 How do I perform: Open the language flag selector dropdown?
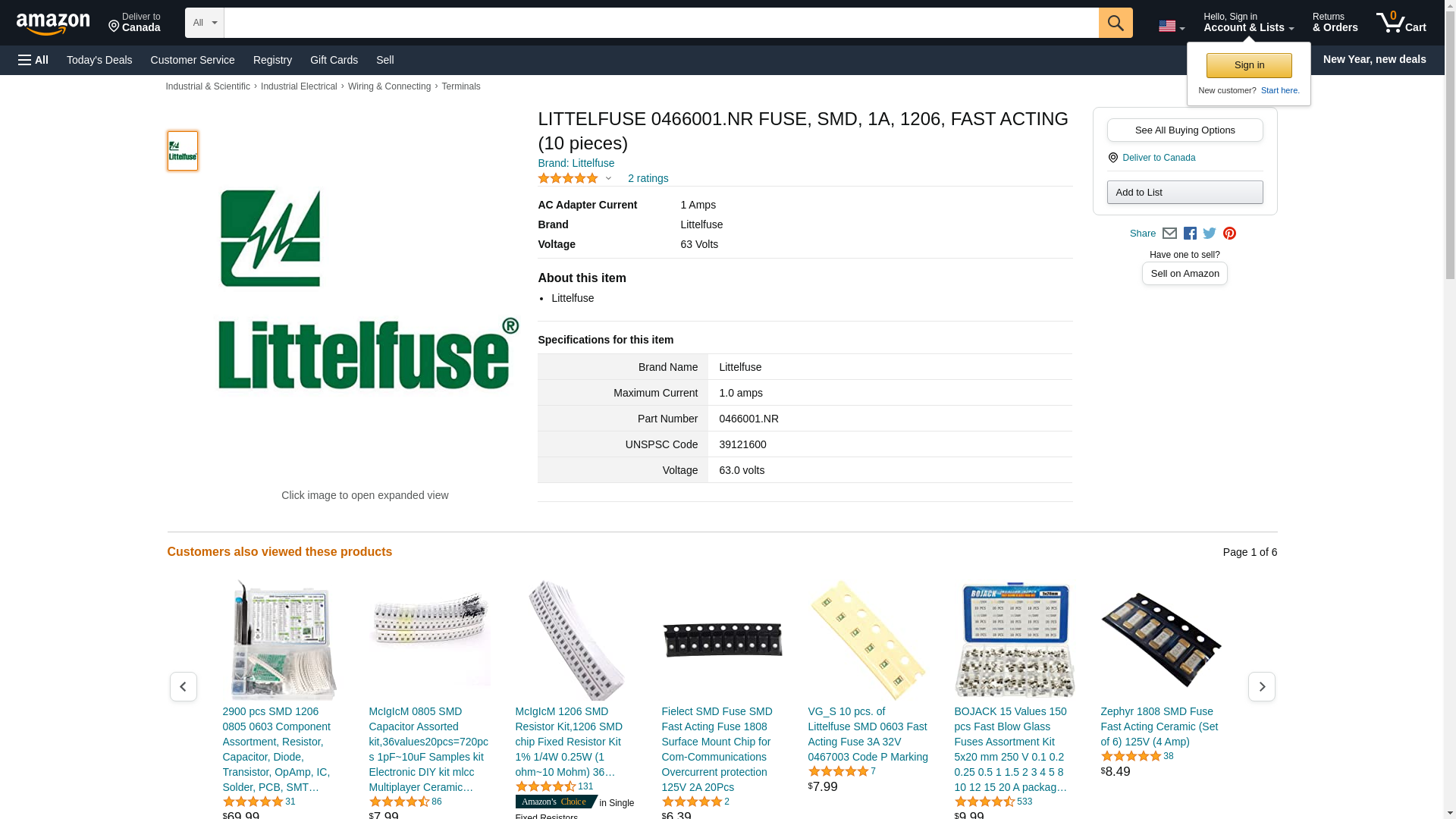tap(1172, 27)
